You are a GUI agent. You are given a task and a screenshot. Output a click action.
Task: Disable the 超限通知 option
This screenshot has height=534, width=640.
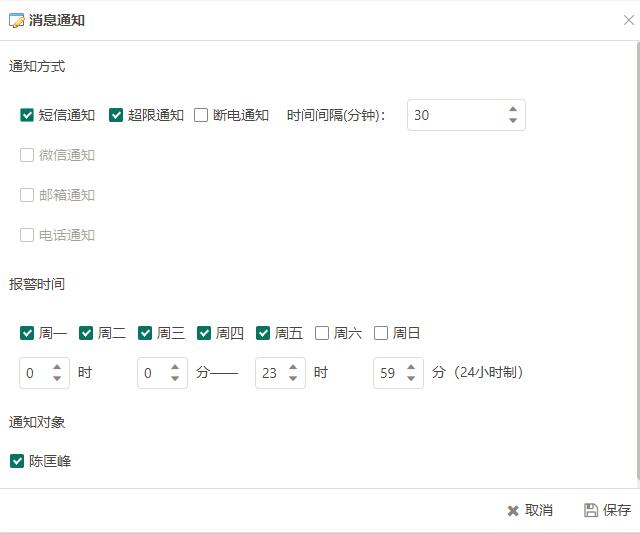116,115
